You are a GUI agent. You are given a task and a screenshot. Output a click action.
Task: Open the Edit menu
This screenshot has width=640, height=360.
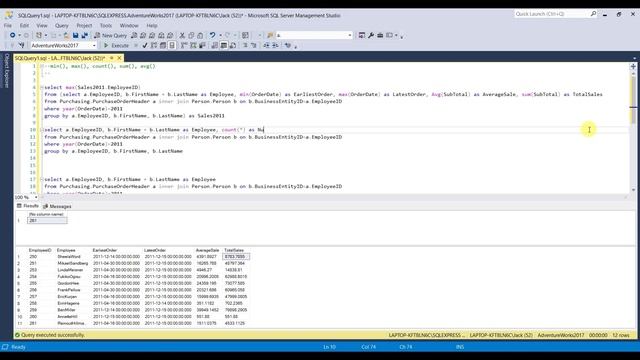coord(24,25)
